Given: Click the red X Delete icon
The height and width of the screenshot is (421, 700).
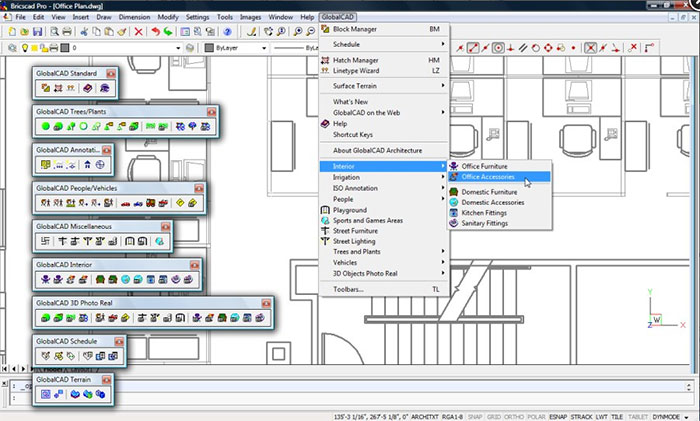Looking at the screenshot, I should coord(138,32).
